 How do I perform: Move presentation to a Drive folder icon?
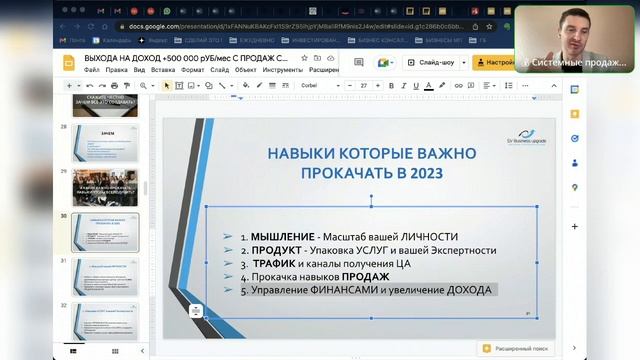317,58
